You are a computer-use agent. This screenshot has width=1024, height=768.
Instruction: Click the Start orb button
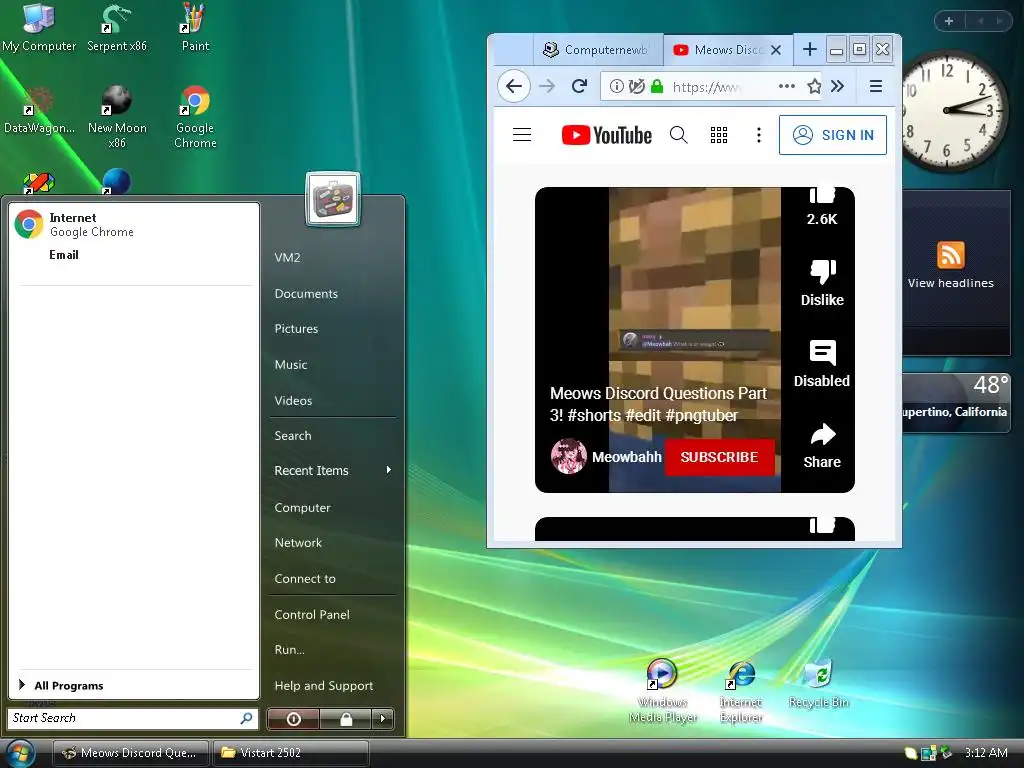(20, 752)
